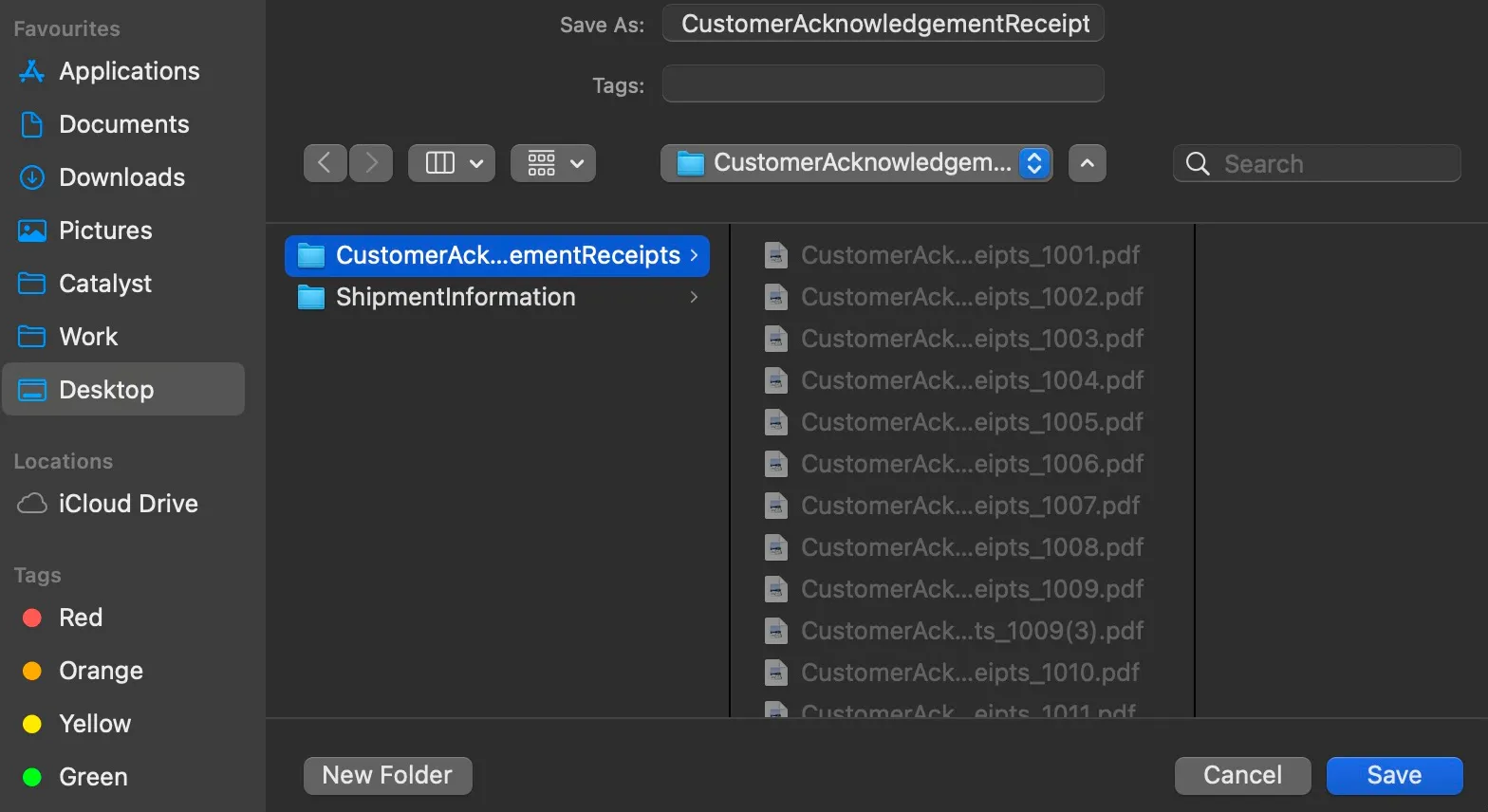
Task: Click file CustomerAck...eipts_1007.pdf
Action: pyautogui.click(x=962, y=506)
